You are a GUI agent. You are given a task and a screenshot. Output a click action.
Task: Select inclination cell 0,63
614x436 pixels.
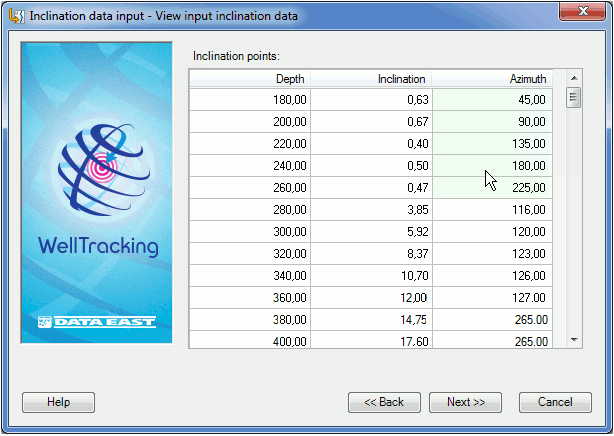tap(371, 100)
